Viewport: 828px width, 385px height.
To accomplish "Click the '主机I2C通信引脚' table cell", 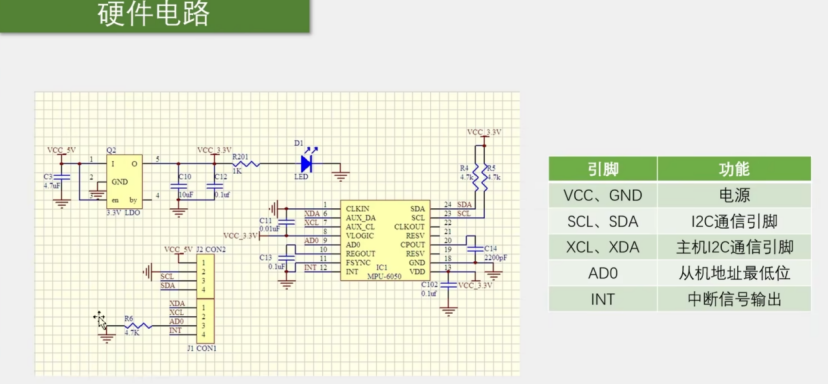I will pos(734,247).
